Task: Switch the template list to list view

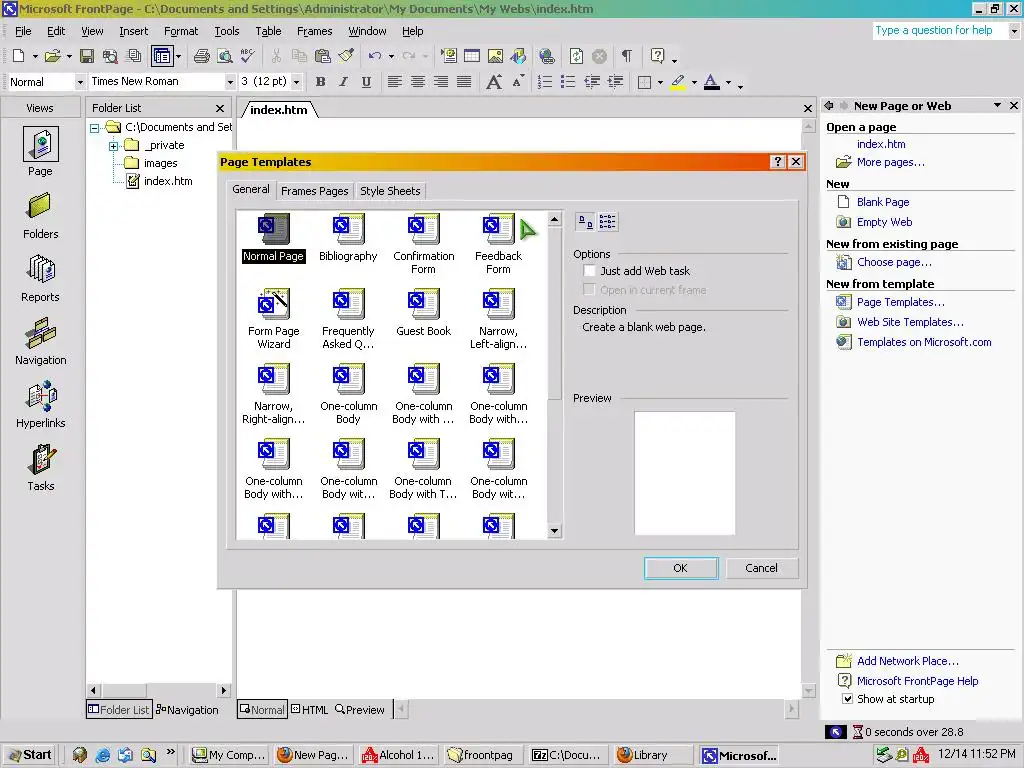Action: point(607,222)
